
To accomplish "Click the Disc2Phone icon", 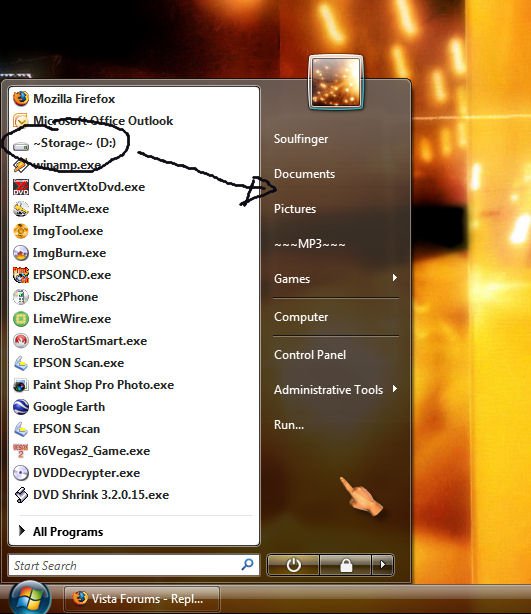I will [21, 297].
